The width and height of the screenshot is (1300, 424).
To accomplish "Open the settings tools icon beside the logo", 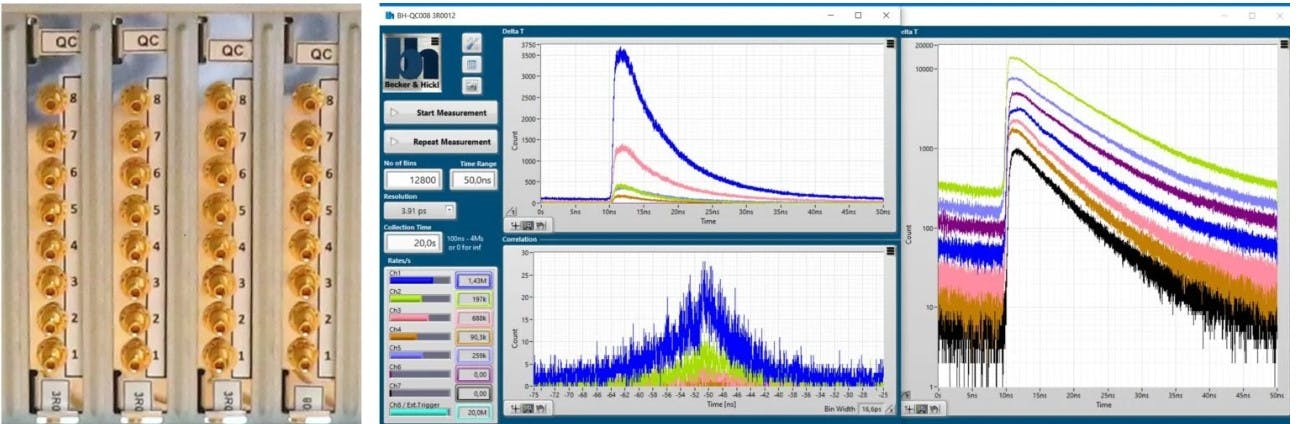I will [x=472, y=43].
